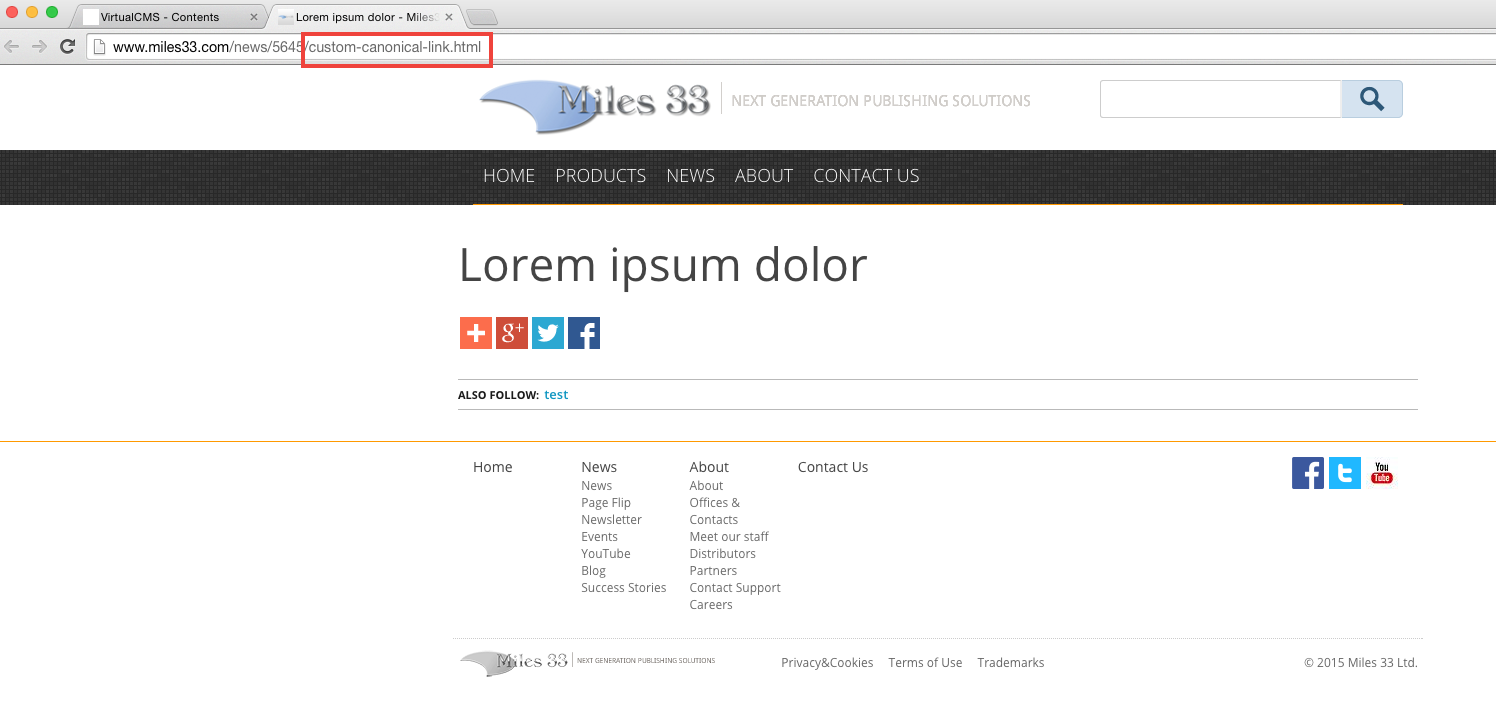Click the orange plus share icon
Screen dimensions: 1496x717
[x=476, y=333]
